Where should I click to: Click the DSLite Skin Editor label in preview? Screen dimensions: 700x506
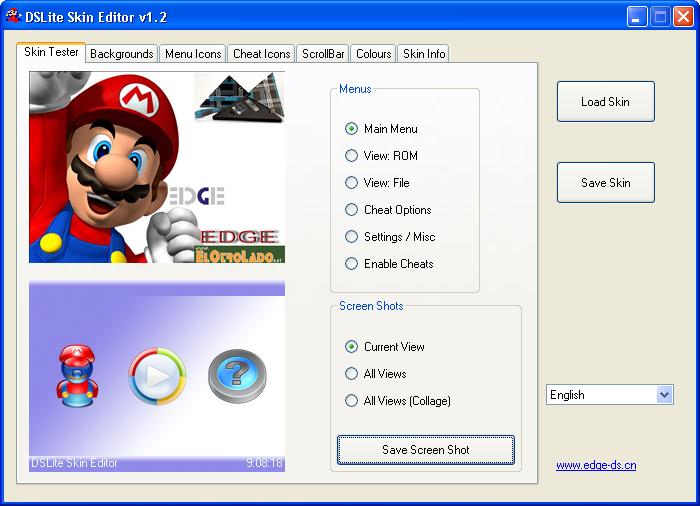tap(75, 463)
